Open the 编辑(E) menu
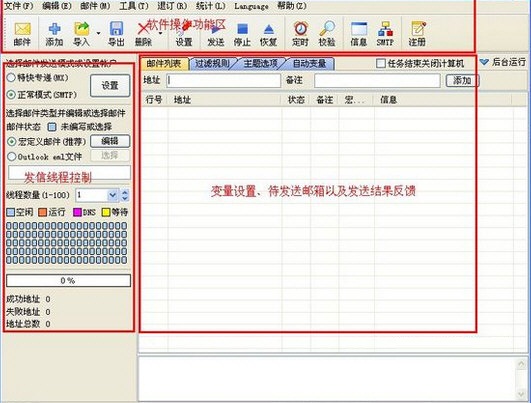The height and width of the screenshot is (403, 531). coord(57,6)
